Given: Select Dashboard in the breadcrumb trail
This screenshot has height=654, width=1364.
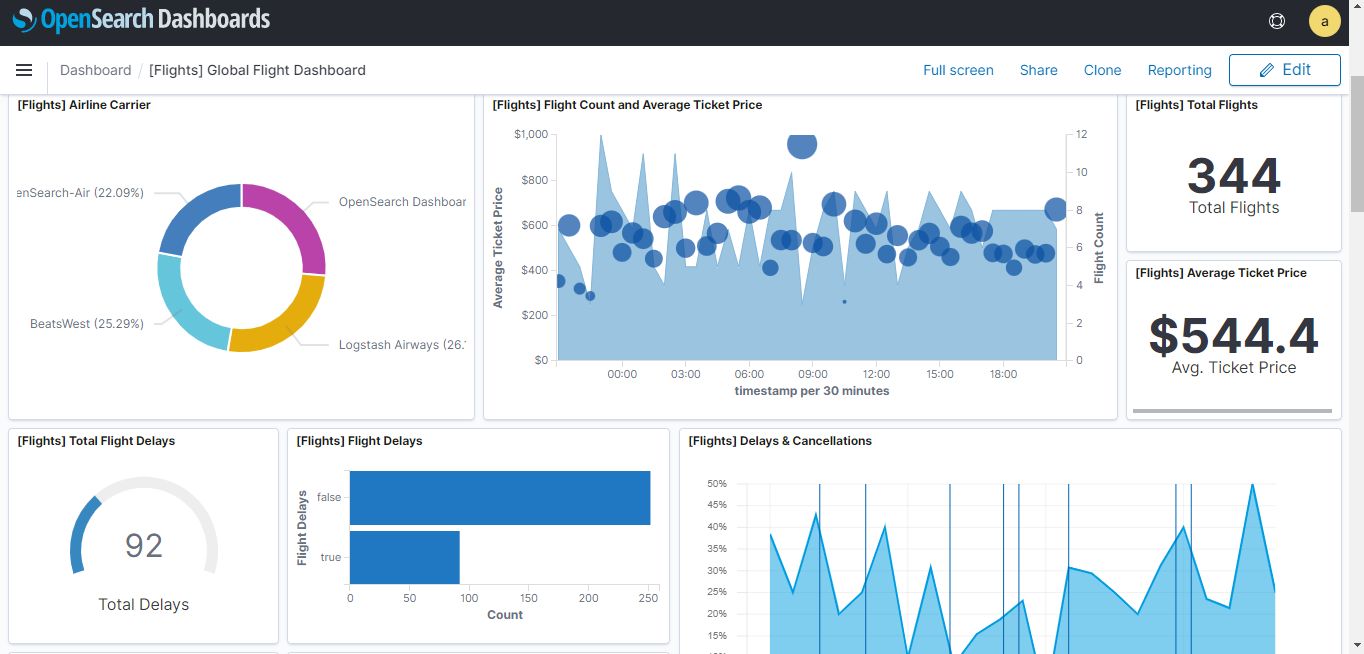Looking at the screenshot, I should click(x=96, y=70).
